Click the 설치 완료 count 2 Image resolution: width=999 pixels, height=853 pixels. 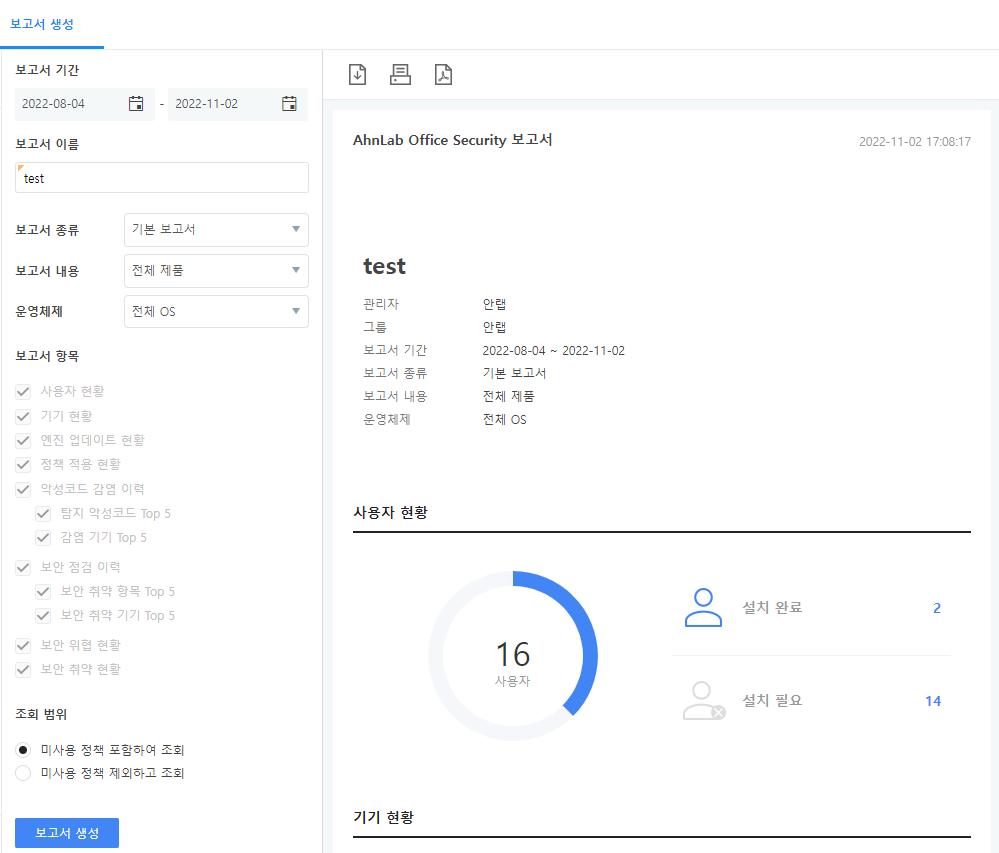937,608
